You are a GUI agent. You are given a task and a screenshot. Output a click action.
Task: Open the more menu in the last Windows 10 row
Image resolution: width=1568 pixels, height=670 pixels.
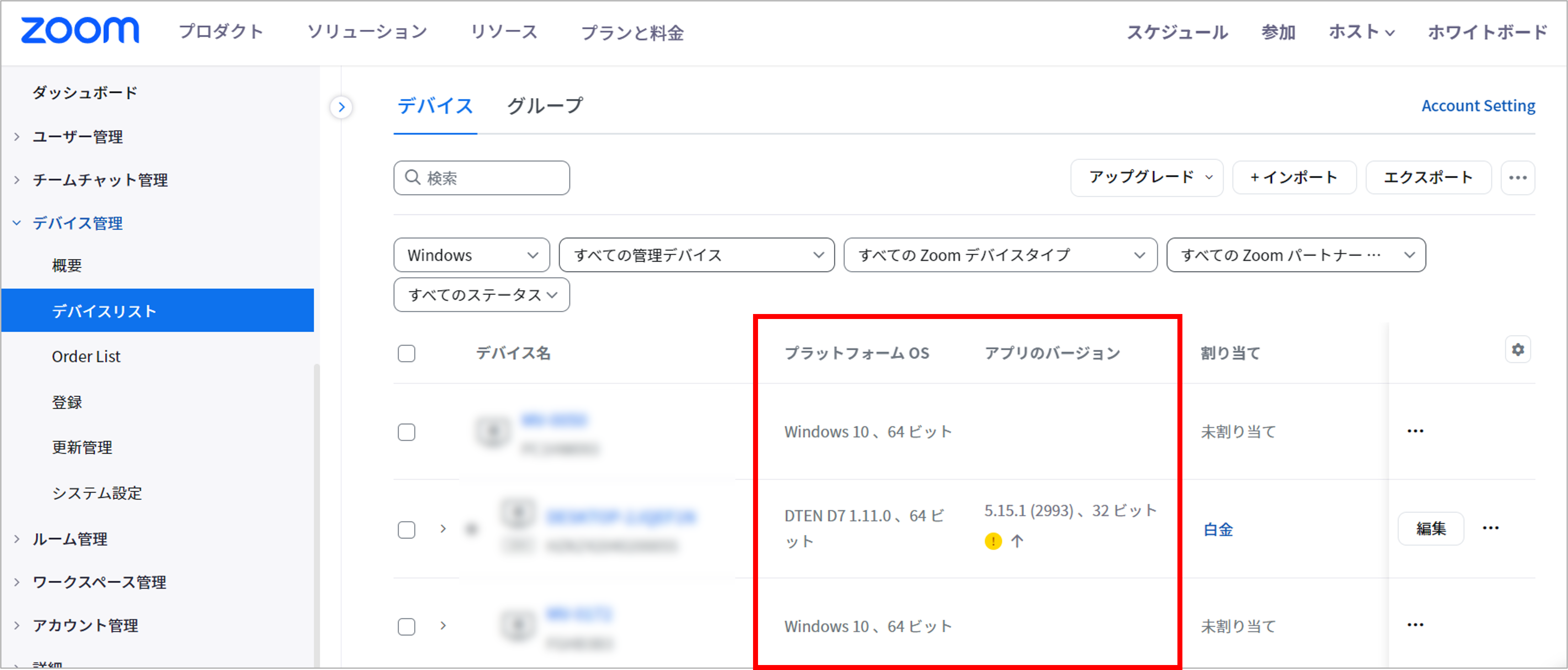[1415, 624]
